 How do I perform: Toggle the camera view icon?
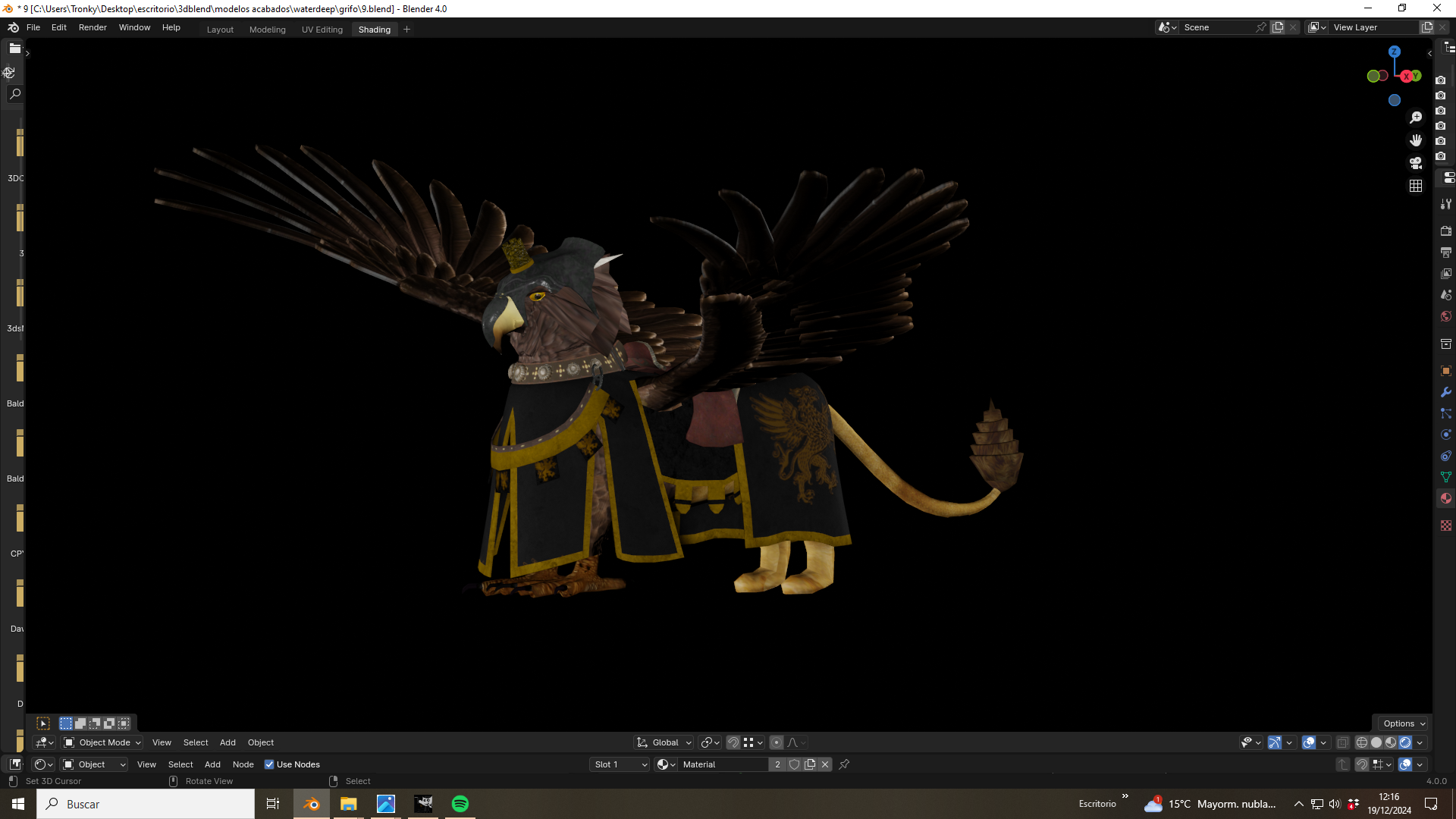click(x=1415, y=163)
